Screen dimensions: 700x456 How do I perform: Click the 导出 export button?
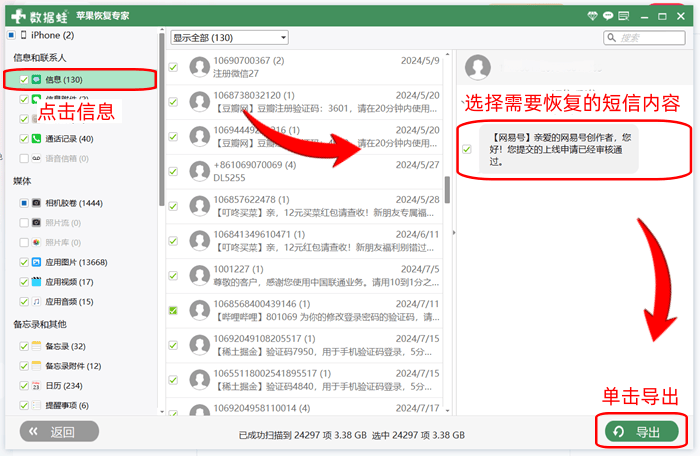pyautogui.click(x=640, y=432)
